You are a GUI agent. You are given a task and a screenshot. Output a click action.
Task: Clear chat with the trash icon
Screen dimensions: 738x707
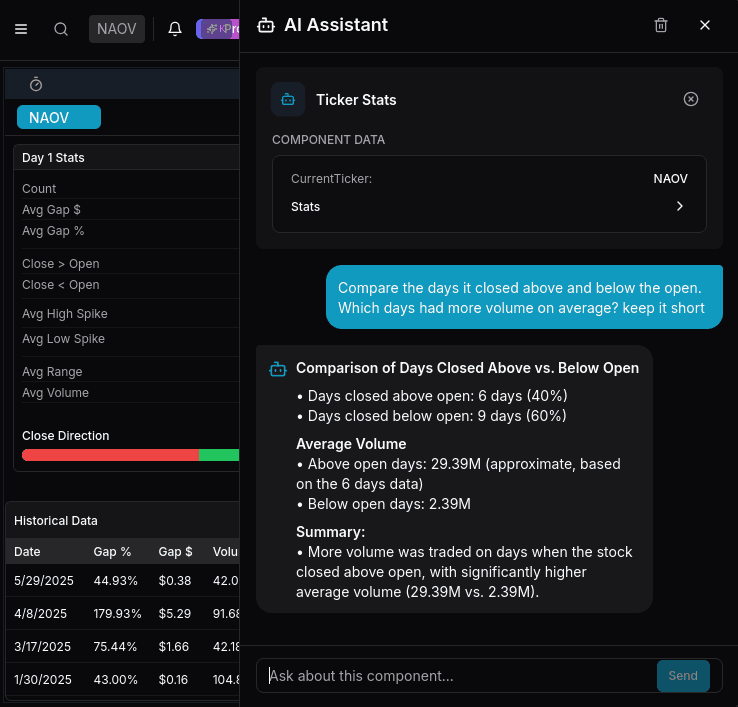pyautogui.click(x=661, y=25)
